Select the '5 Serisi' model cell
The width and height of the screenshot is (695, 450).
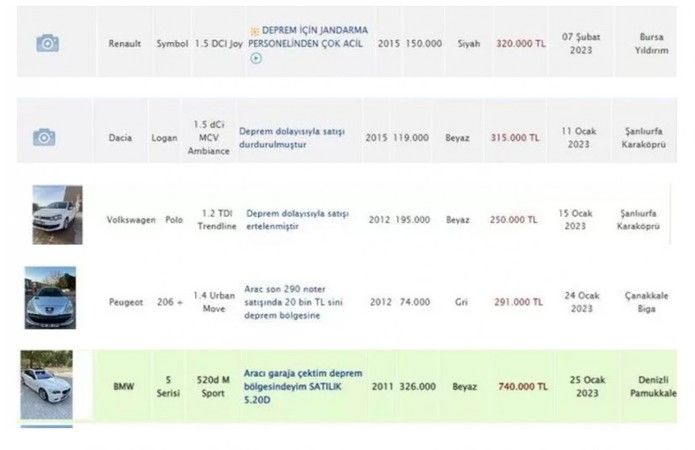click(168, 387)
